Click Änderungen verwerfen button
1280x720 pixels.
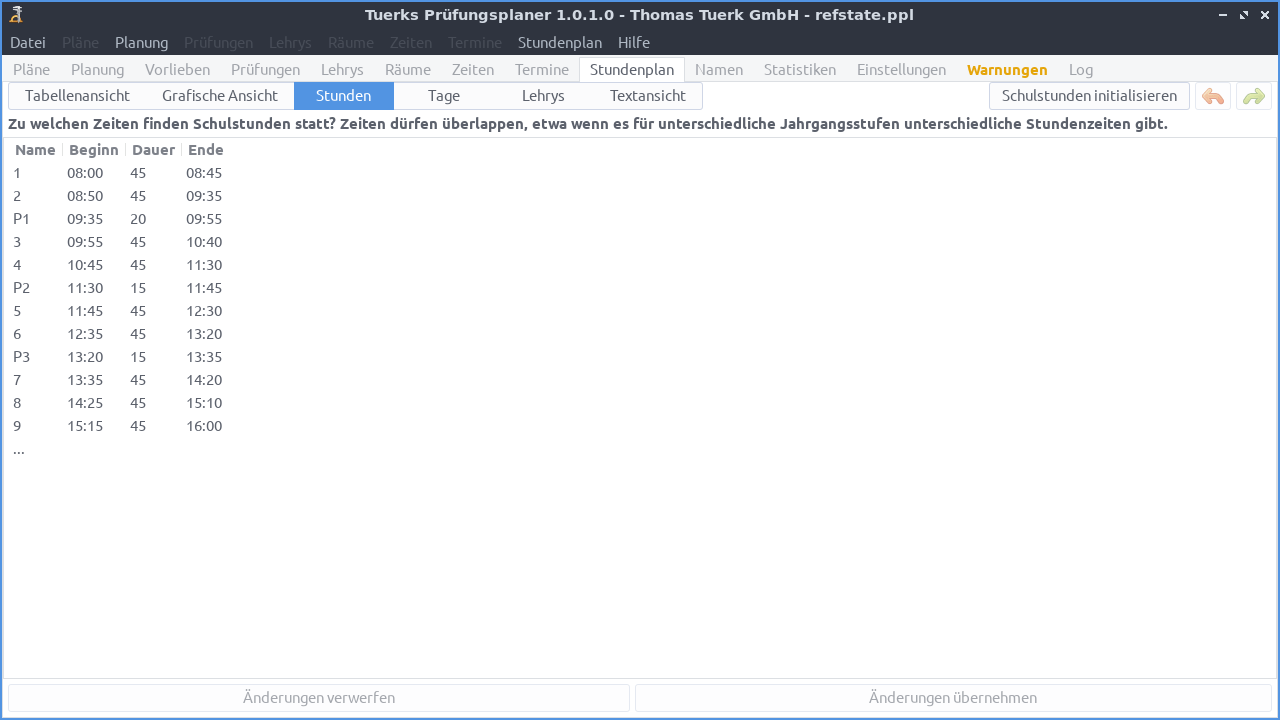(319, 698)
